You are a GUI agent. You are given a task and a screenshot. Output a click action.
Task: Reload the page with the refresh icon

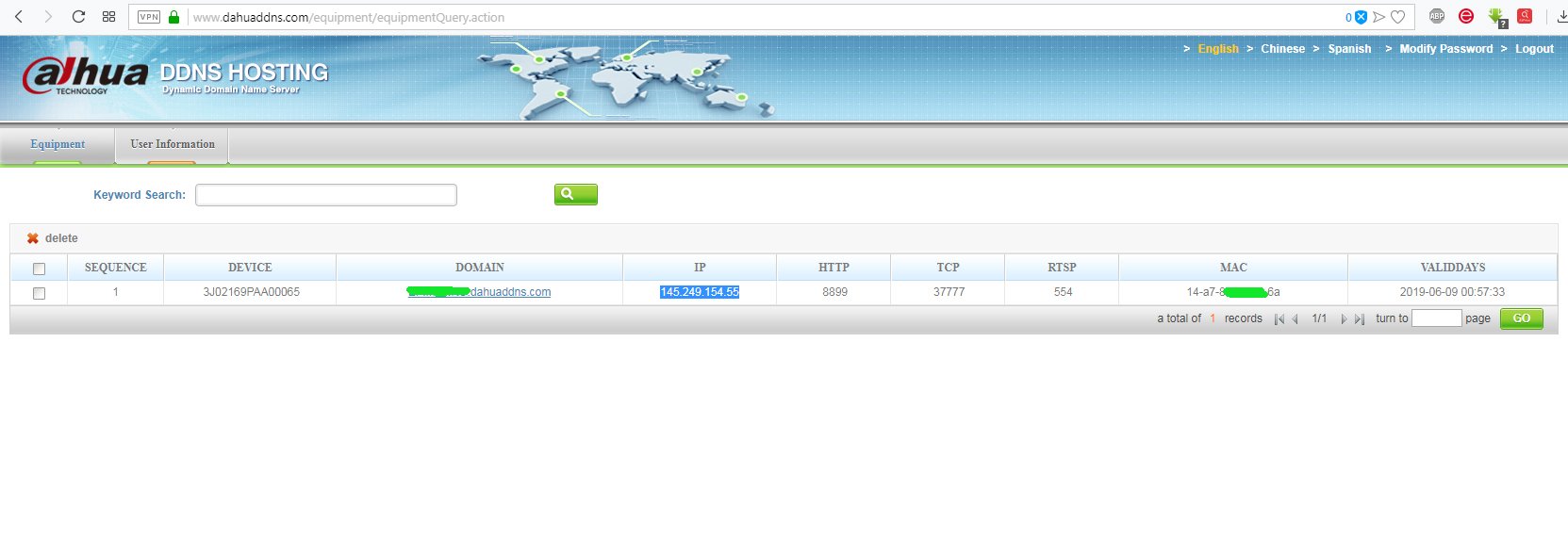[x=78, y=17]
